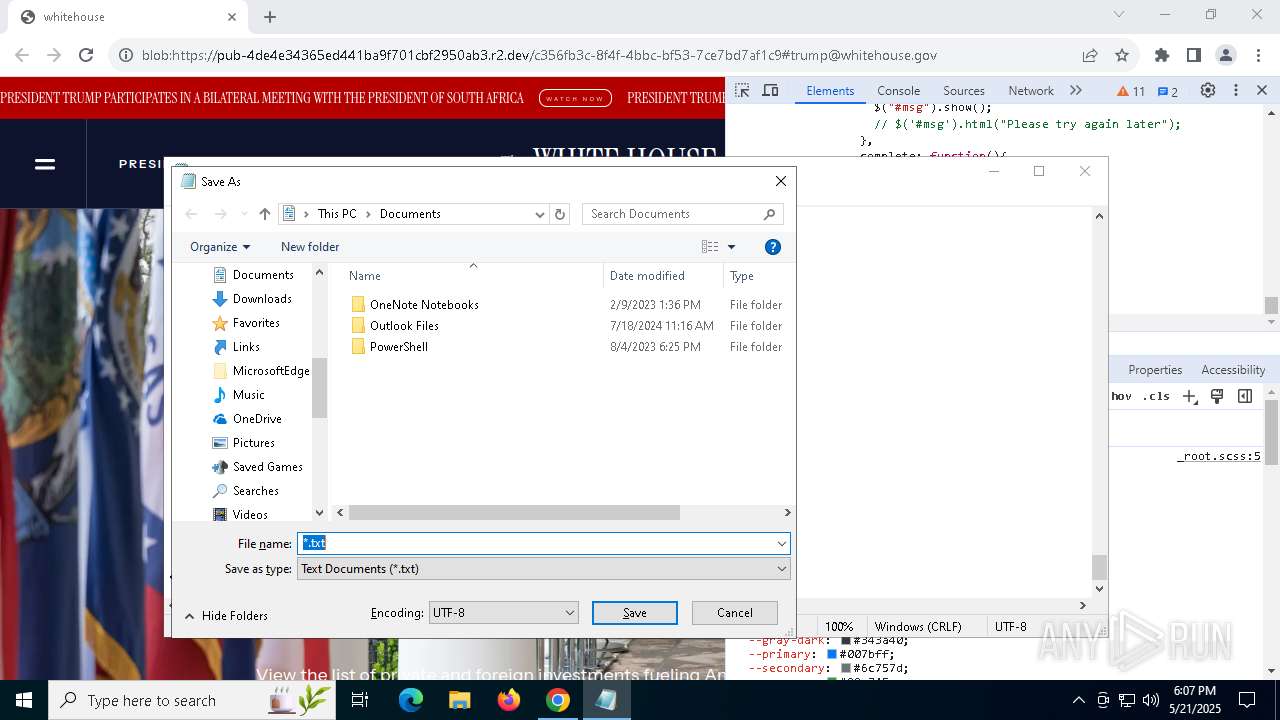Toggle :hov element state in Styles pane
This screenshot has height=720, width=1280.
[1122, 396]
